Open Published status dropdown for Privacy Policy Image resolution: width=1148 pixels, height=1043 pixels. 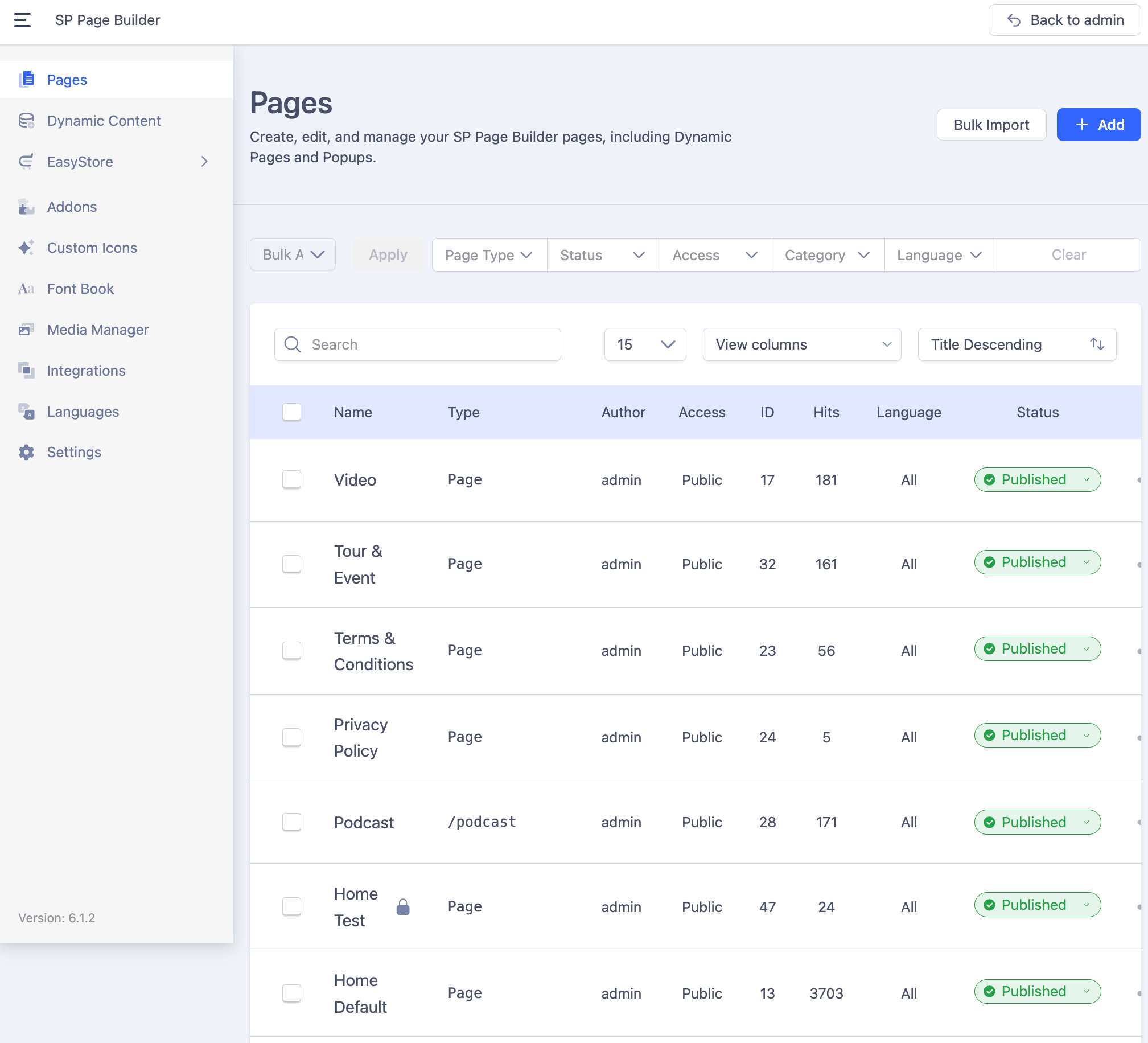pos(1037,736)
